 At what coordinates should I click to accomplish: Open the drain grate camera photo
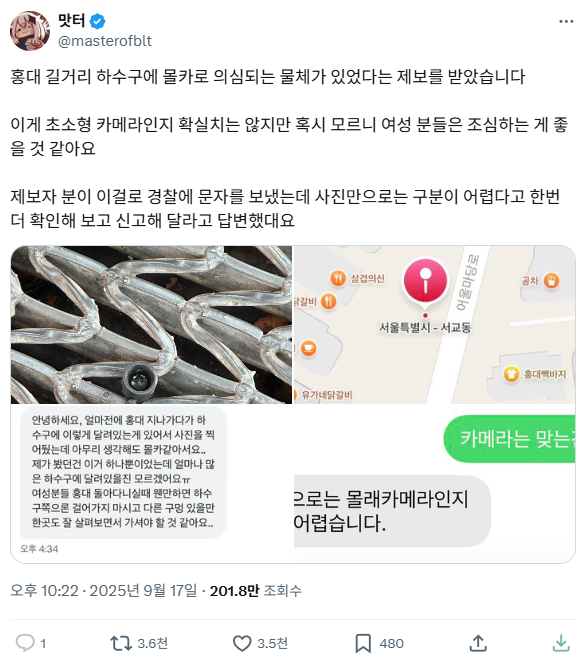point(151,325)
